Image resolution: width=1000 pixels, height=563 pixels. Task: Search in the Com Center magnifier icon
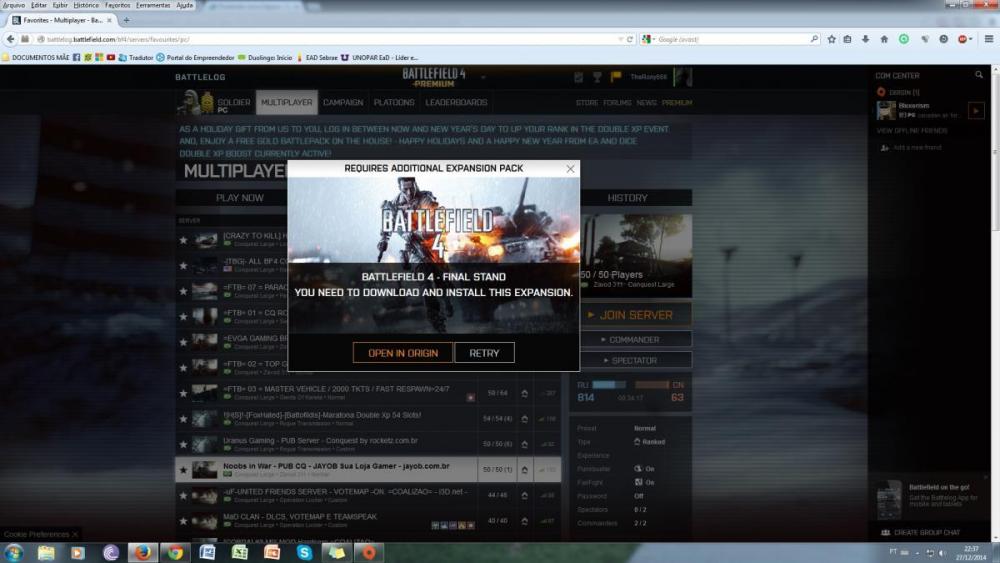[x=979, y=75]
